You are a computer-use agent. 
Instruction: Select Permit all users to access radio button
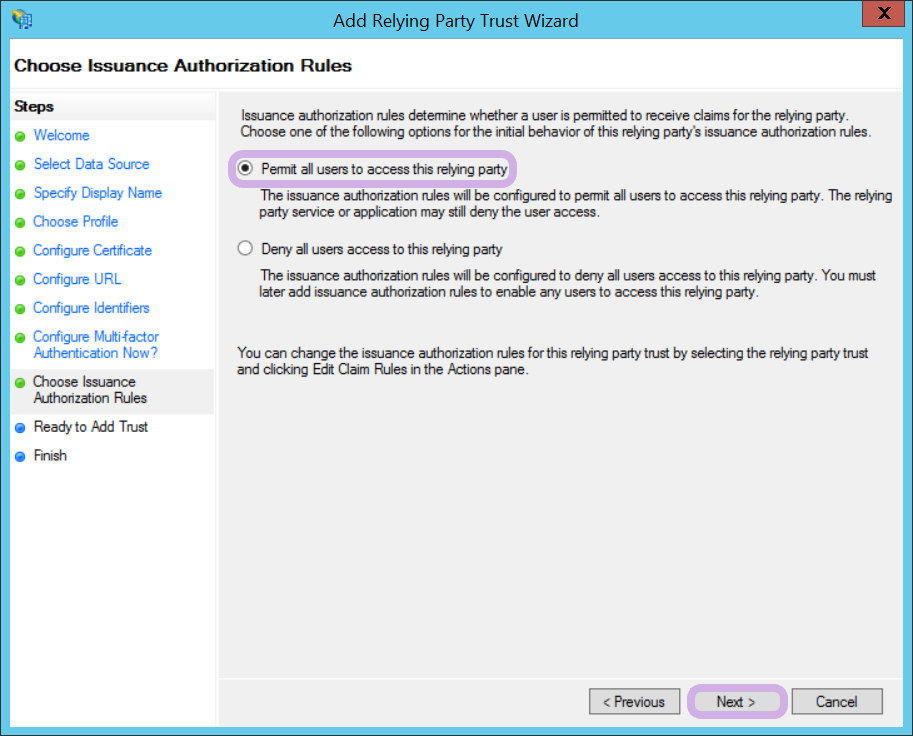246,169
